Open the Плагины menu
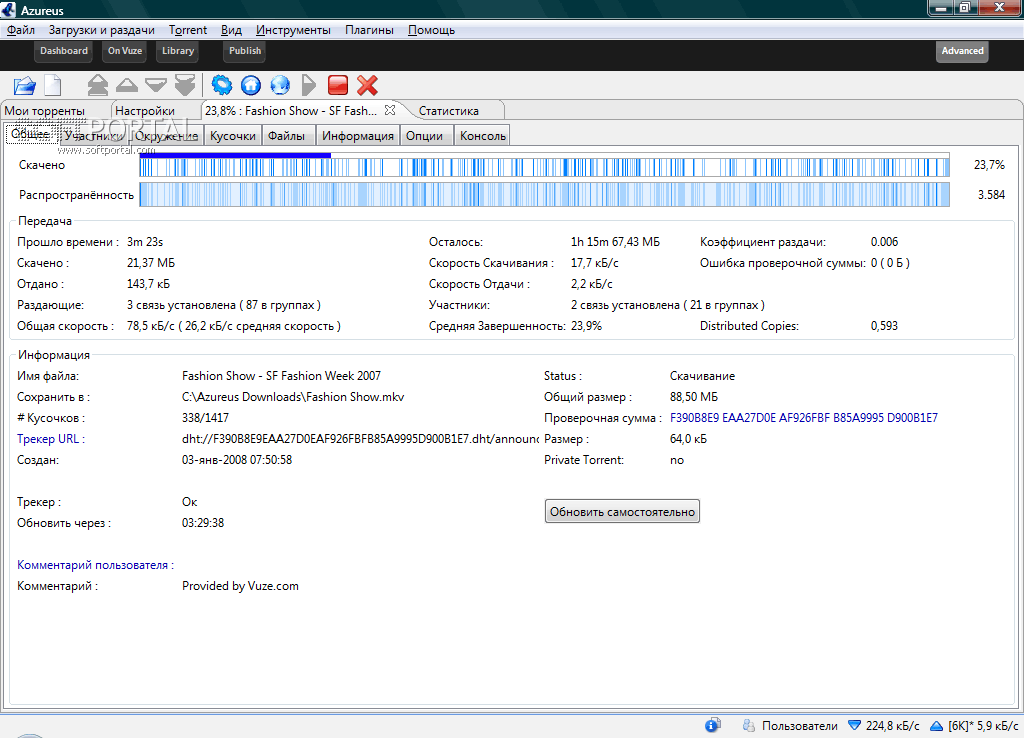Image resolution: width=1024 pixels, height=738 pixels. [x=370, y=30]
